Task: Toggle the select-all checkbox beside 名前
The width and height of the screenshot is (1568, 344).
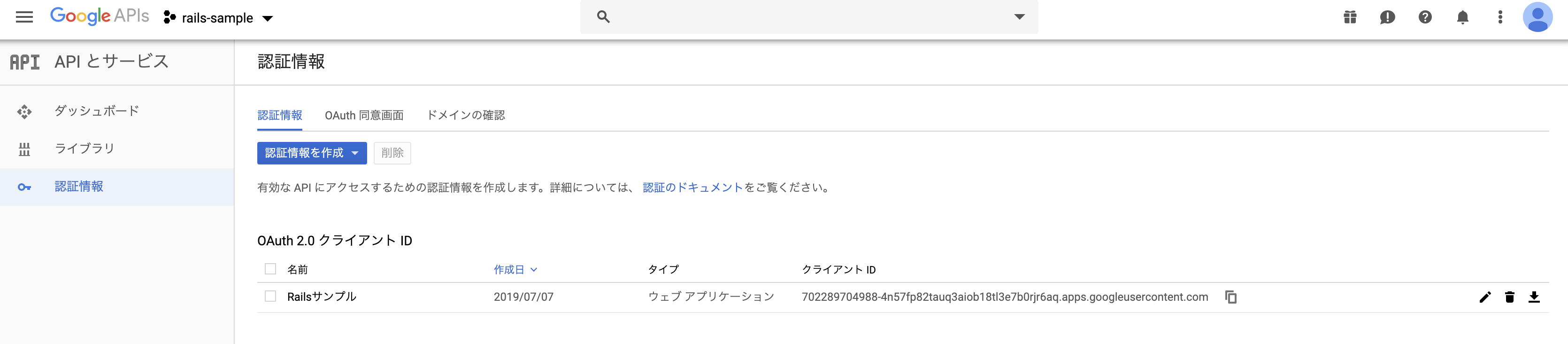Action: pyautogui.click(x=271, y=269)
